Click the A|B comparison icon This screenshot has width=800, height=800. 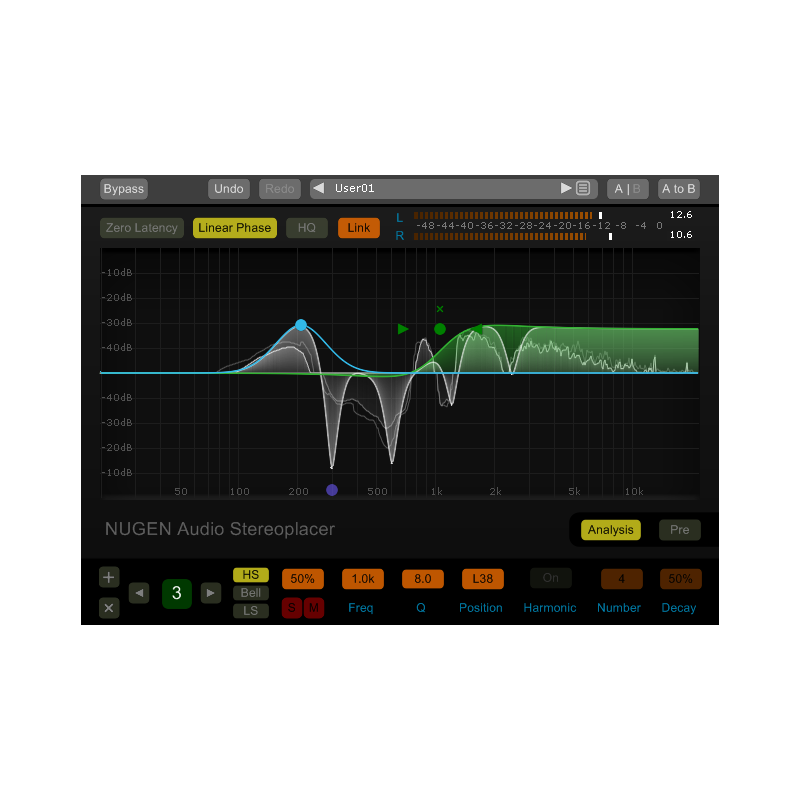click(x=627, y=188)
